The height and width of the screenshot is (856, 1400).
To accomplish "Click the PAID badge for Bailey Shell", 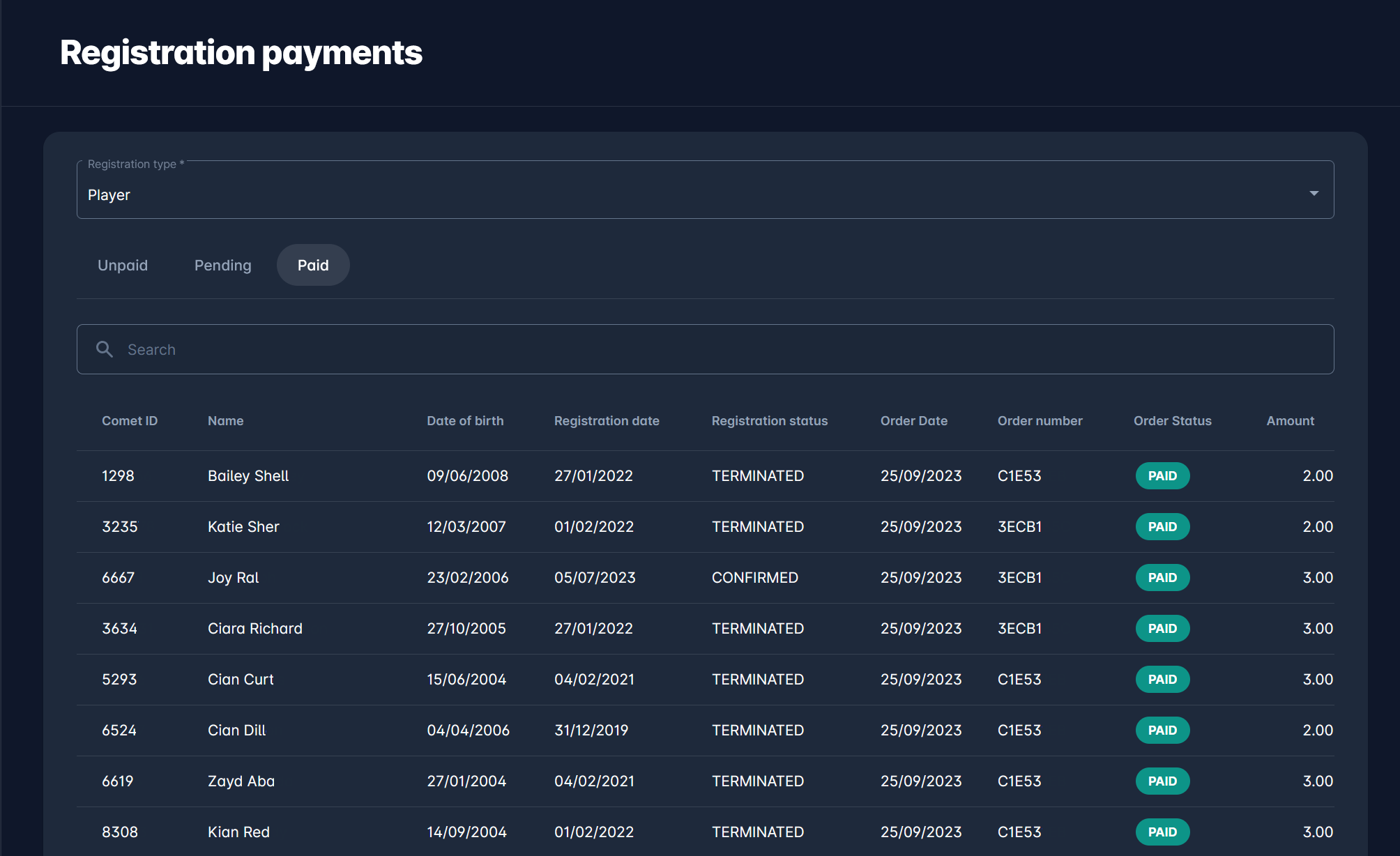I will tap(1162, 475).
